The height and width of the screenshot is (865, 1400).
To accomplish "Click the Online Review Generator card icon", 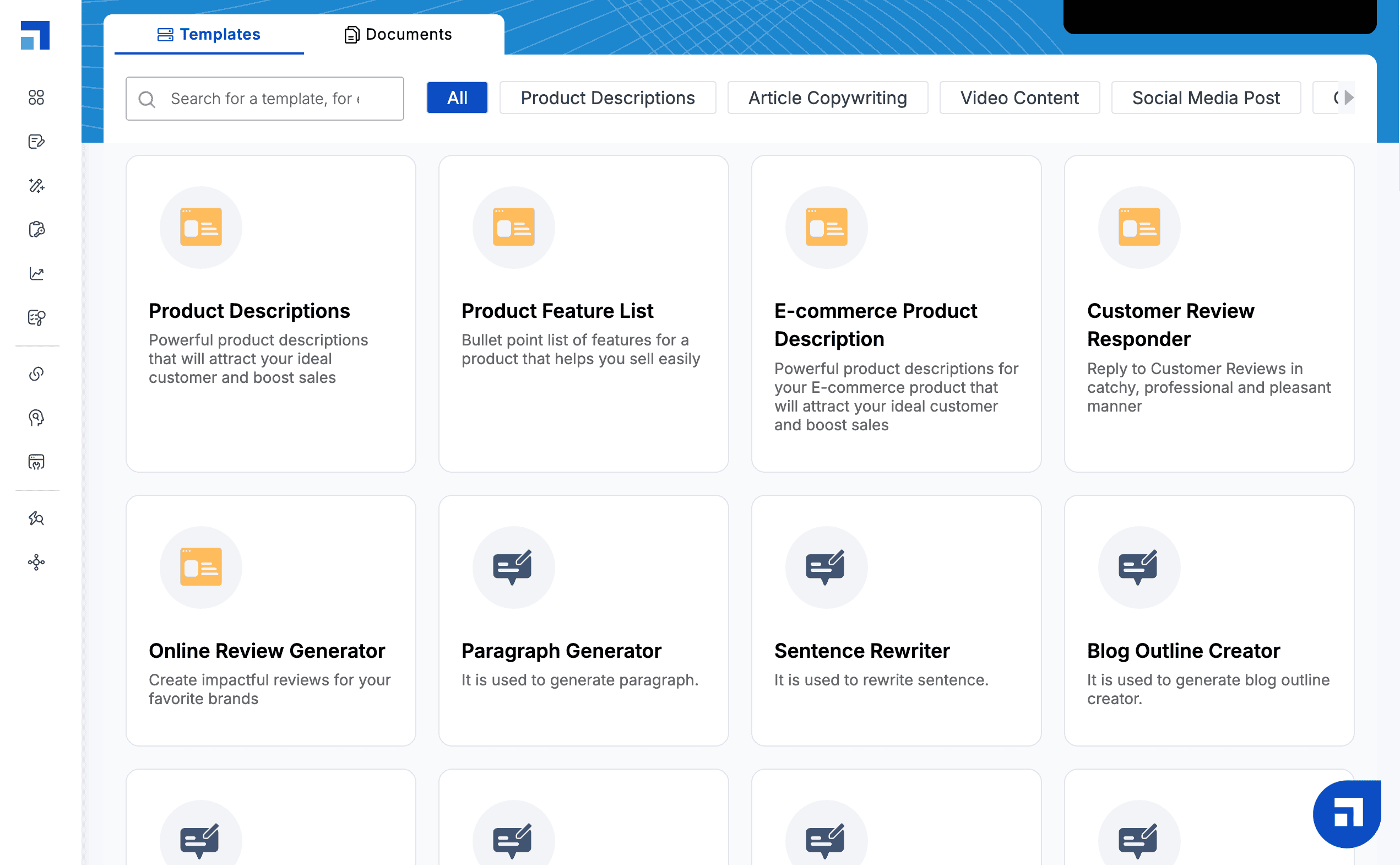I will pyautogui.click(x=200, y=567).
